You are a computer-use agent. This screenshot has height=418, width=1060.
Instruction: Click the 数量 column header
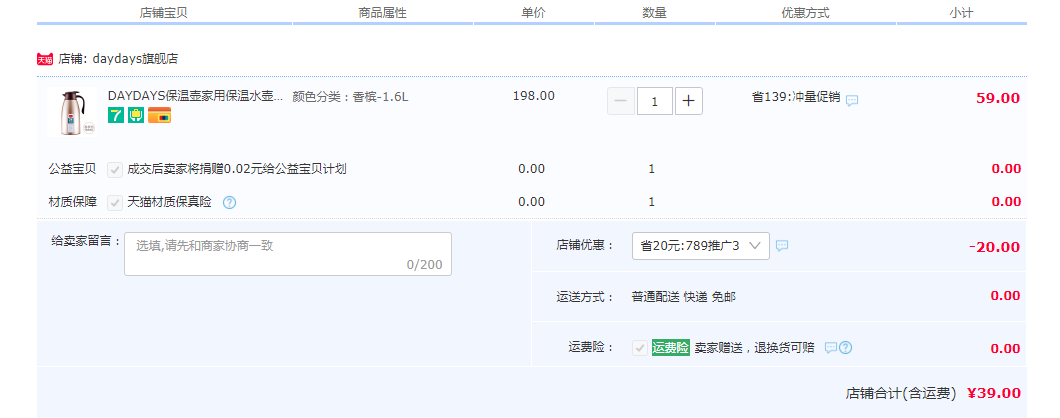(654, 13)
